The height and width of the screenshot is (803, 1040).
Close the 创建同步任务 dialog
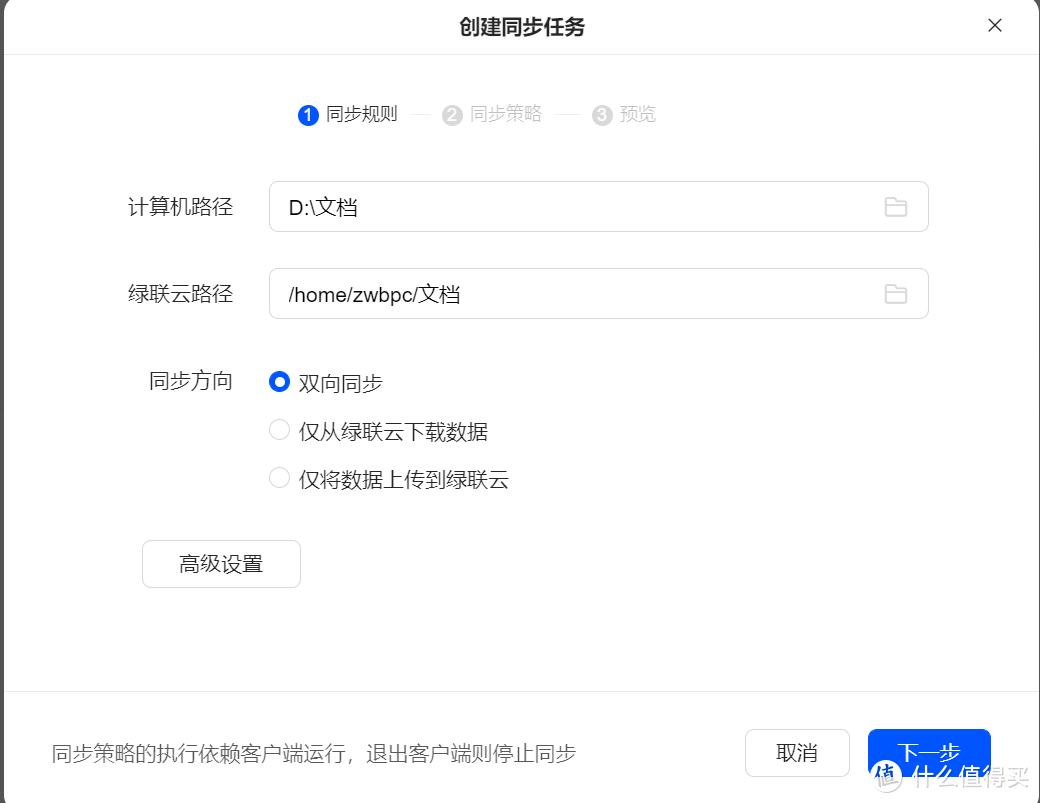click(x=995, y=25)
